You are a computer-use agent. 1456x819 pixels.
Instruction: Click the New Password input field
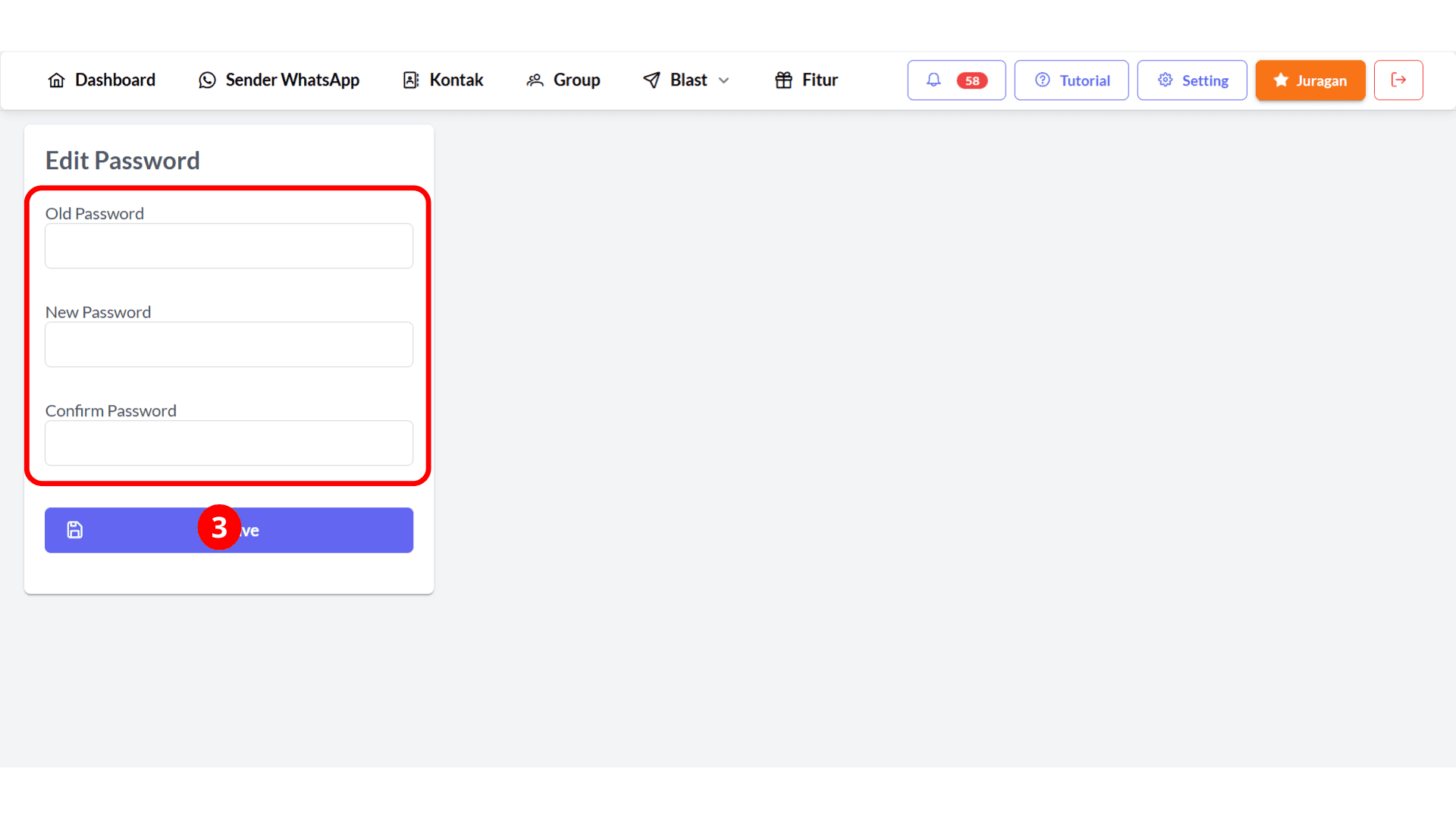point(229,344)
